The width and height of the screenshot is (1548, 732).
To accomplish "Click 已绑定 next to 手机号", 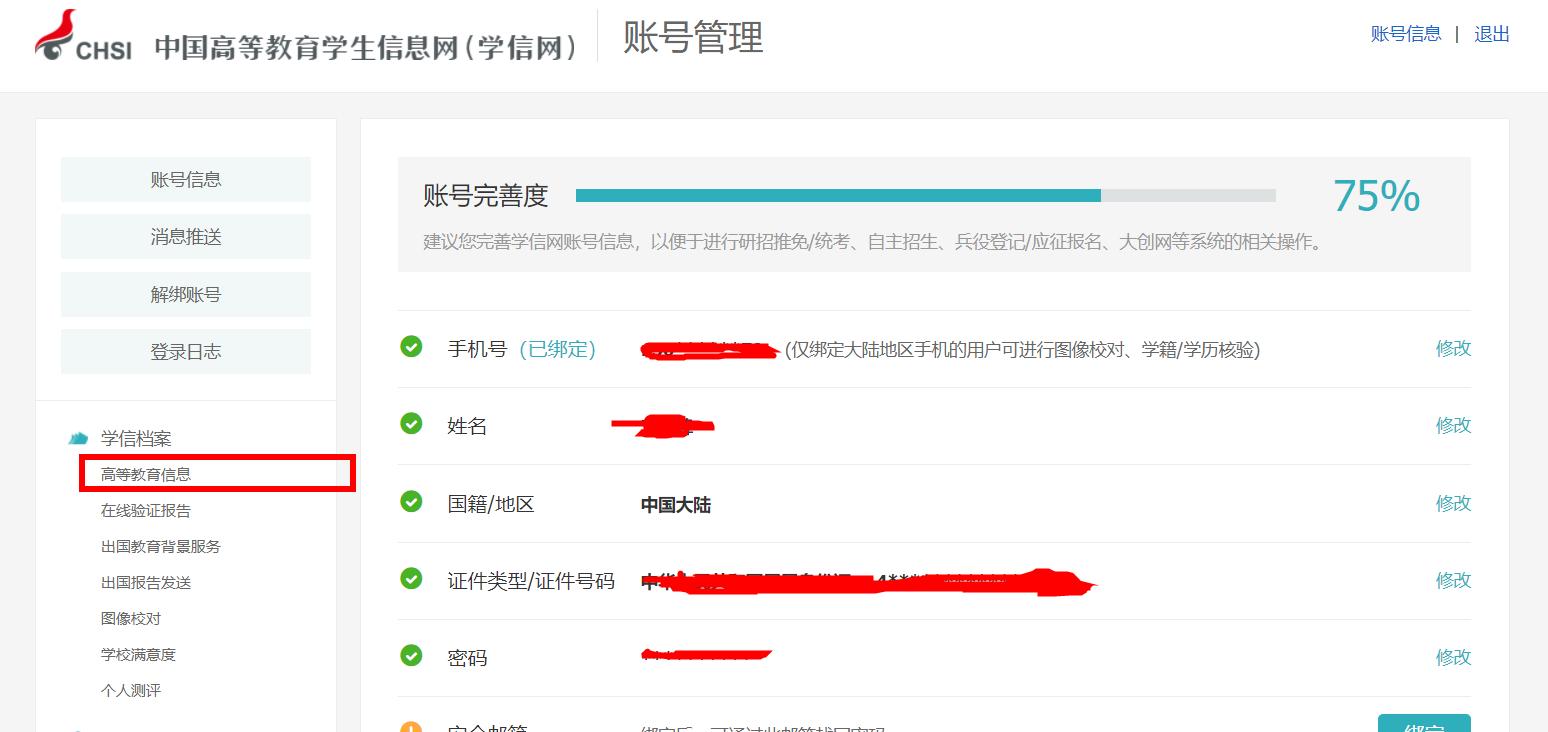I will click(x=558, y=349).
